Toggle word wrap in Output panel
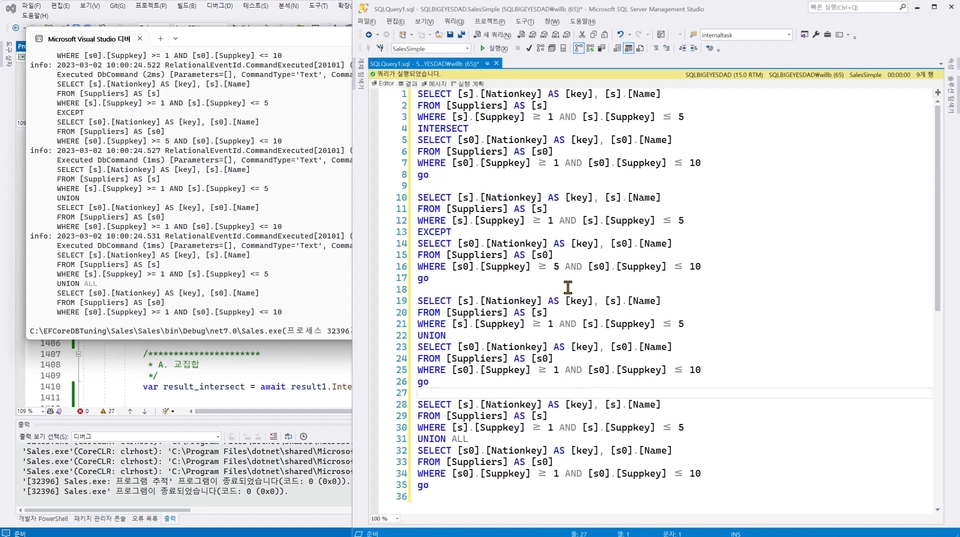Viewport: 960px width, 537px height. (288, 437)
